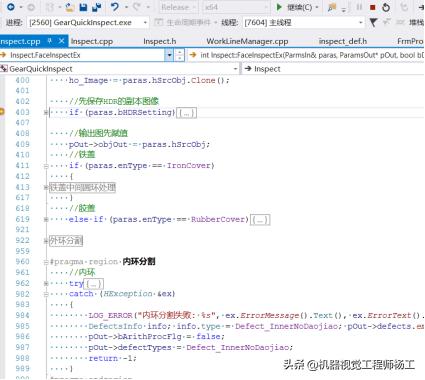Viewport: 425px width, 380px height.
Task: Click the LOG_ERROR call on line 984
Action: tap(110, 315)
